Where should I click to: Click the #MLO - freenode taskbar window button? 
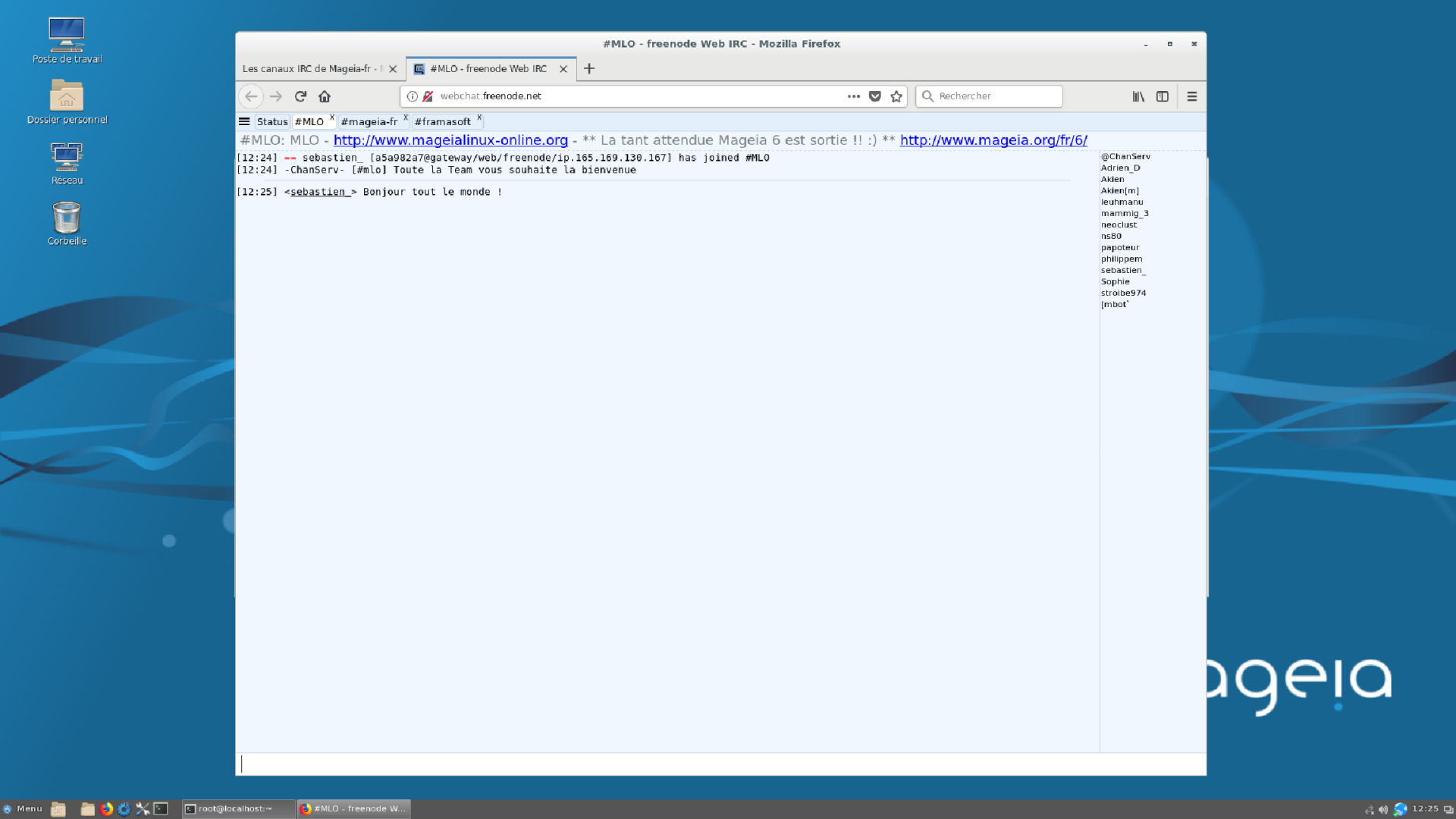(354, 809)
